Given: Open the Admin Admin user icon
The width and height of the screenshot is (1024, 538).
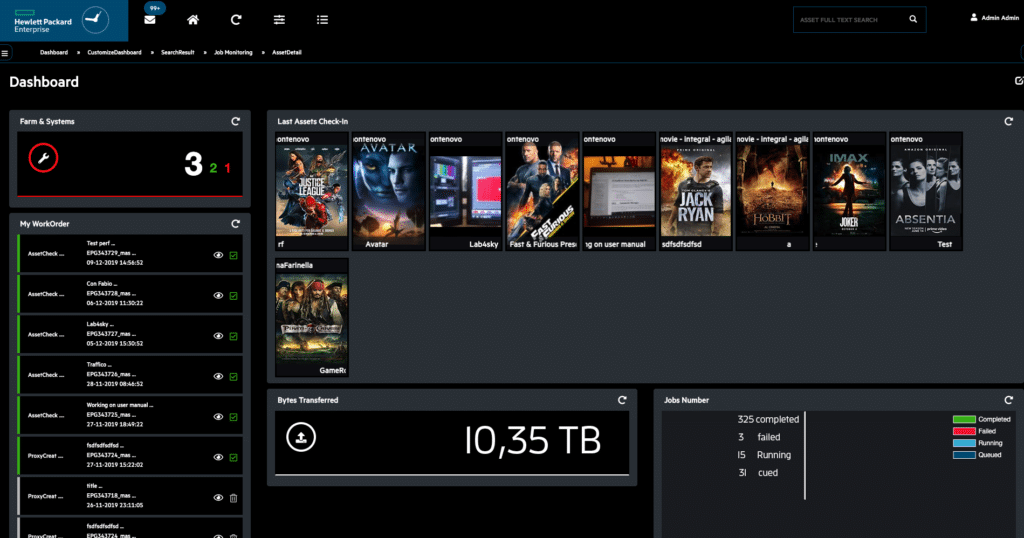Looking at the screenshot, I should (x=974, y=18).
